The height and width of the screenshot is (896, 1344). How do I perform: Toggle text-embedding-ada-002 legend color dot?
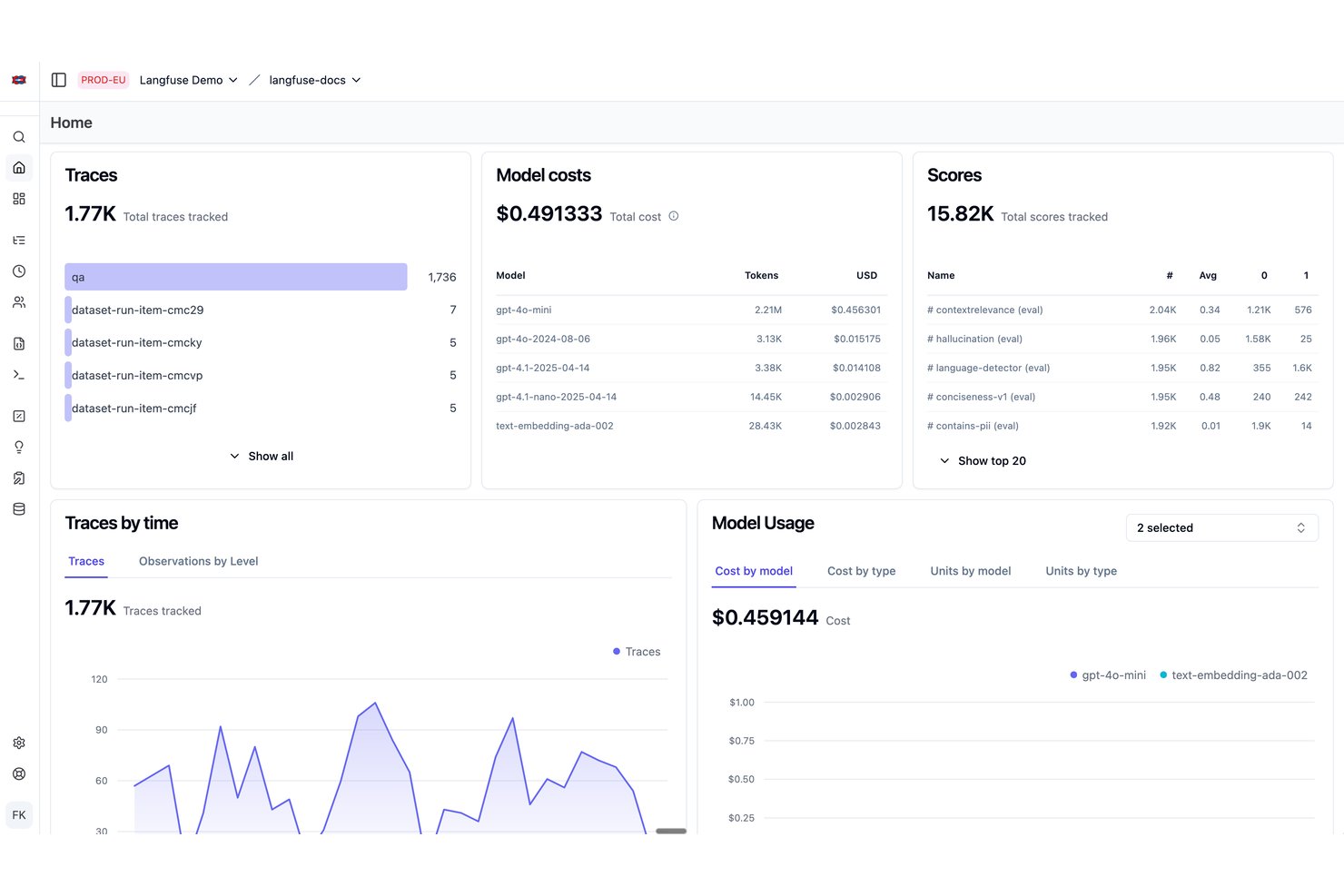[x=1163, y=675]
